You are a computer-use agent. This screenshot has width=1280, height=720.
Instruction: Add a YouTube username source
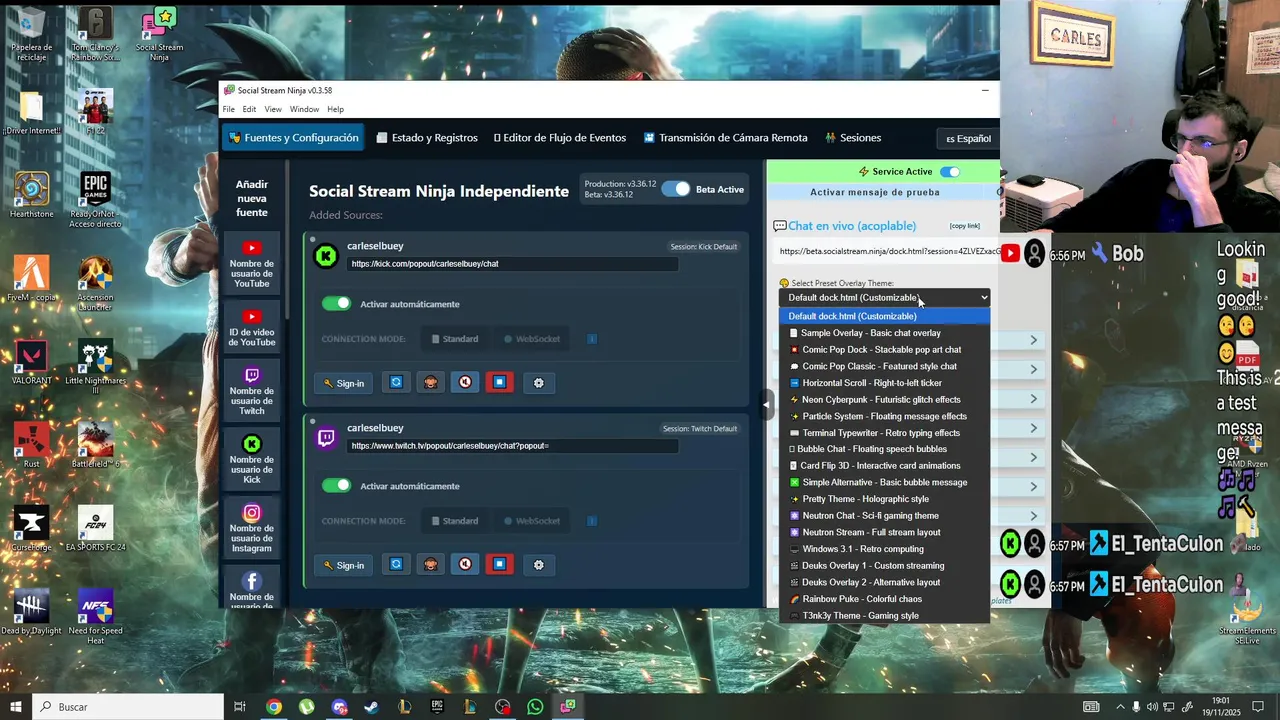click(252, 265)
